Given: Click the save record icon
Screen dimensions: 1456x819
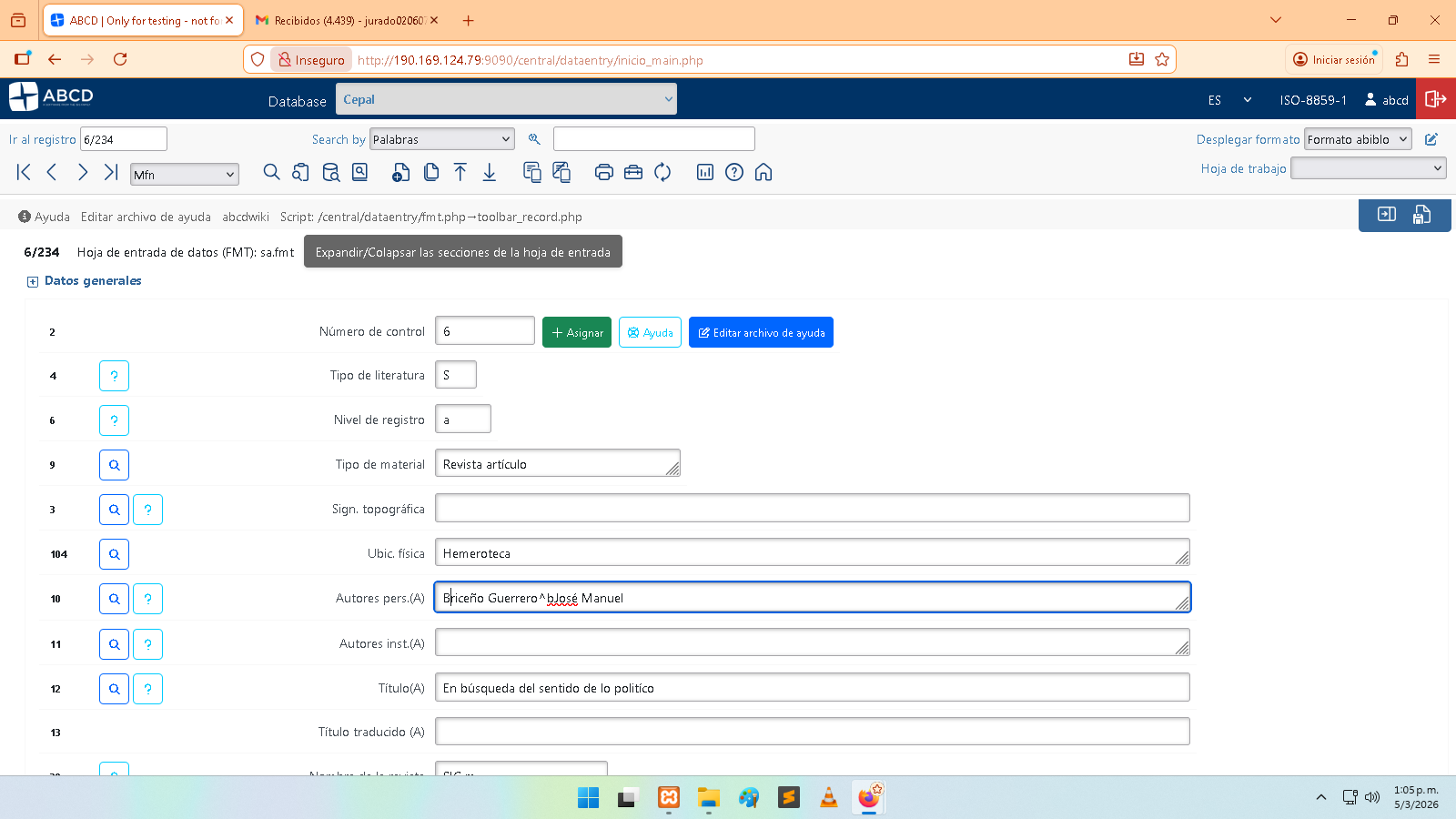Looking at the screenshot, I should click(1421, 215).
